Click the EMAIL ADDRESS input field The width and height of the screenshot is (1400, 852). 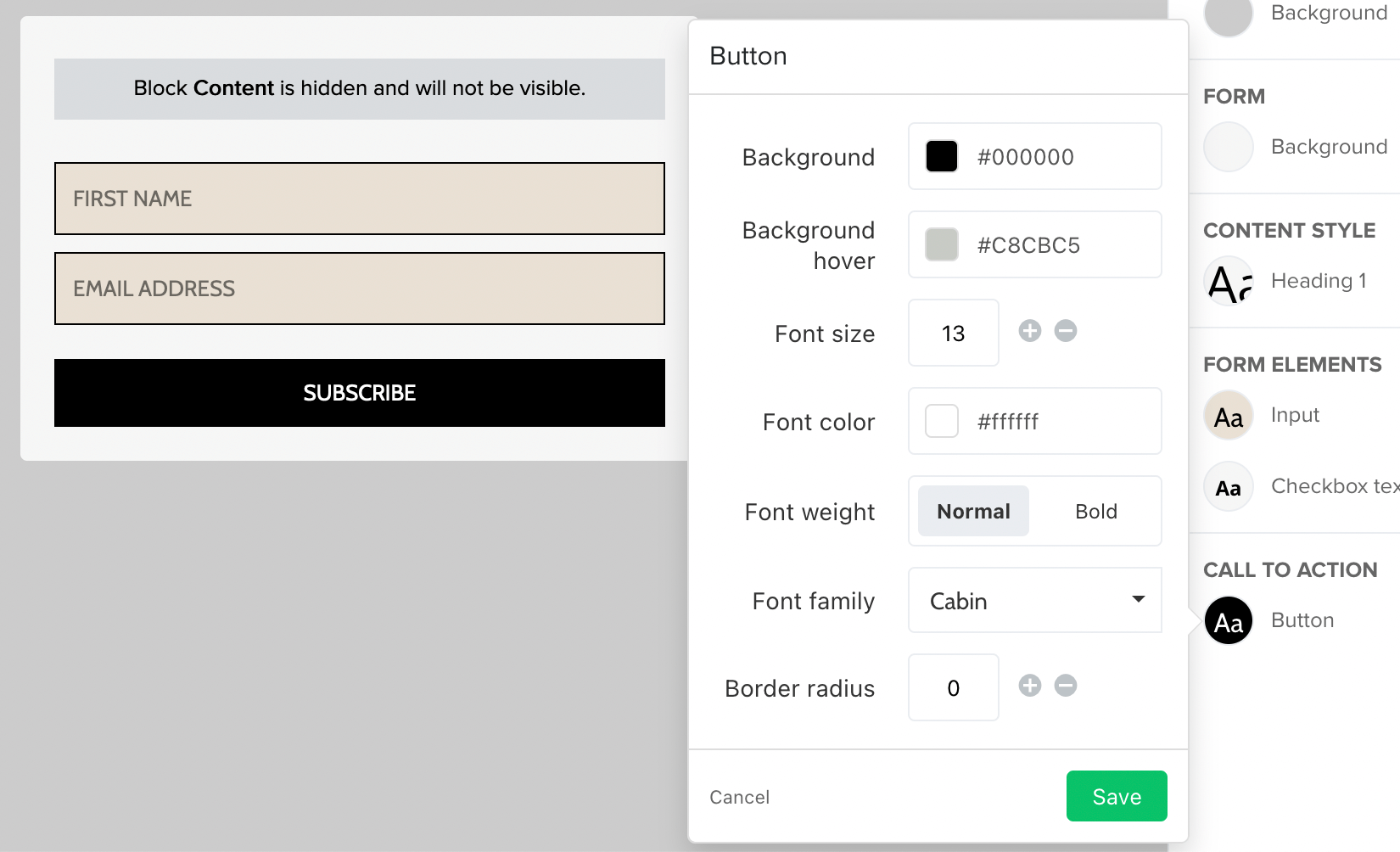click(360, 289)
